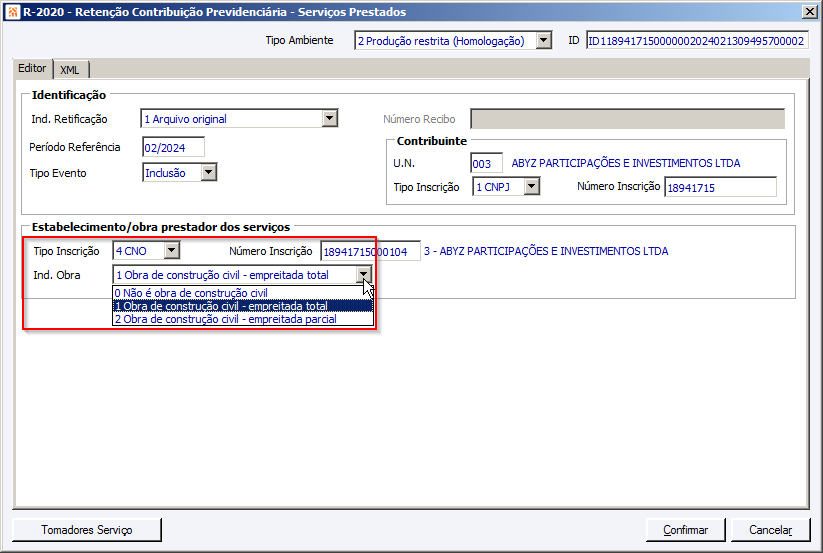Click the Contribuinte Número Inscrição field

720,187
